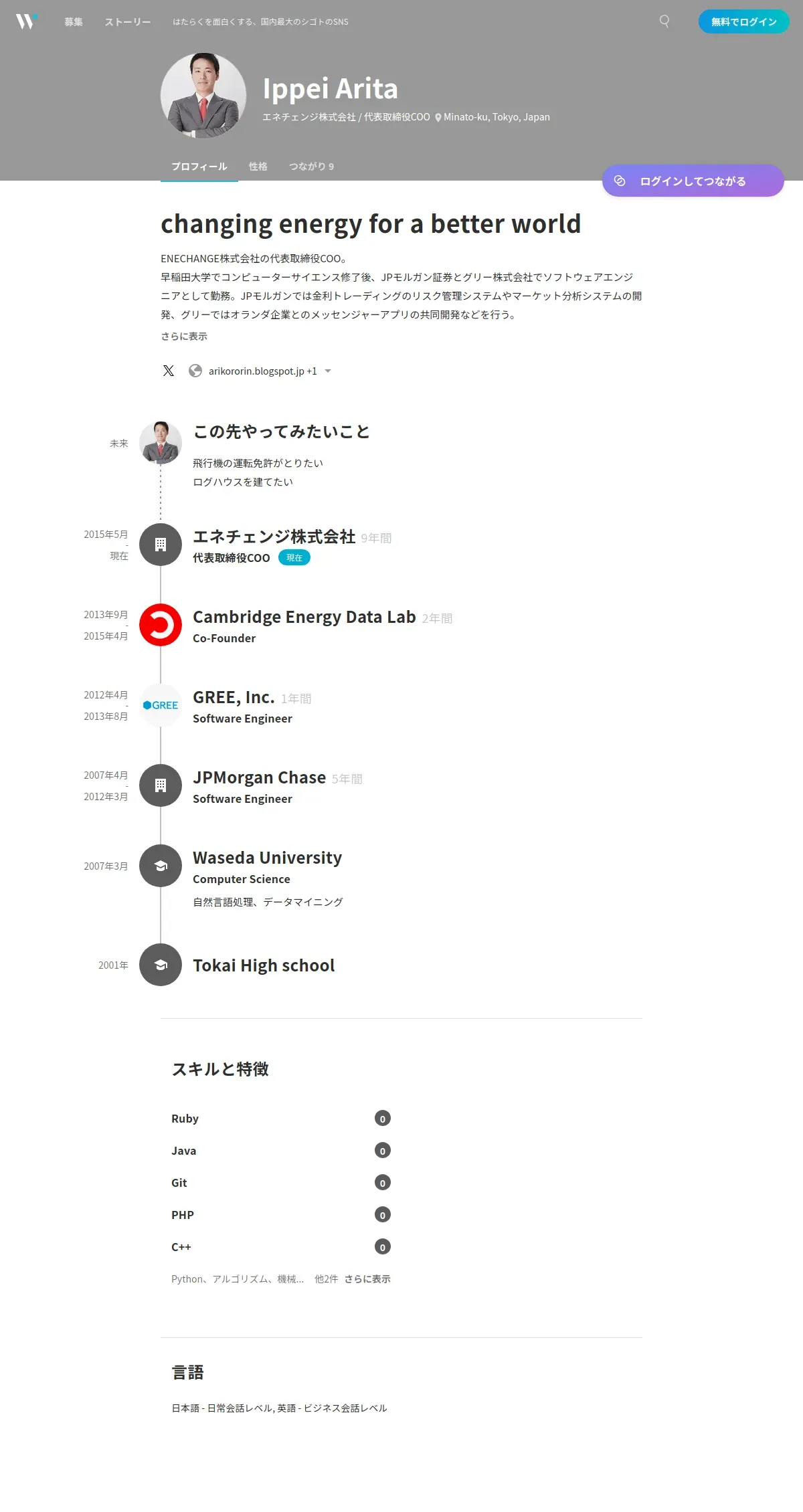Click the Ruby skill endorsement count
Viewport: 803px width, 1512px height.
[383, 1119]
